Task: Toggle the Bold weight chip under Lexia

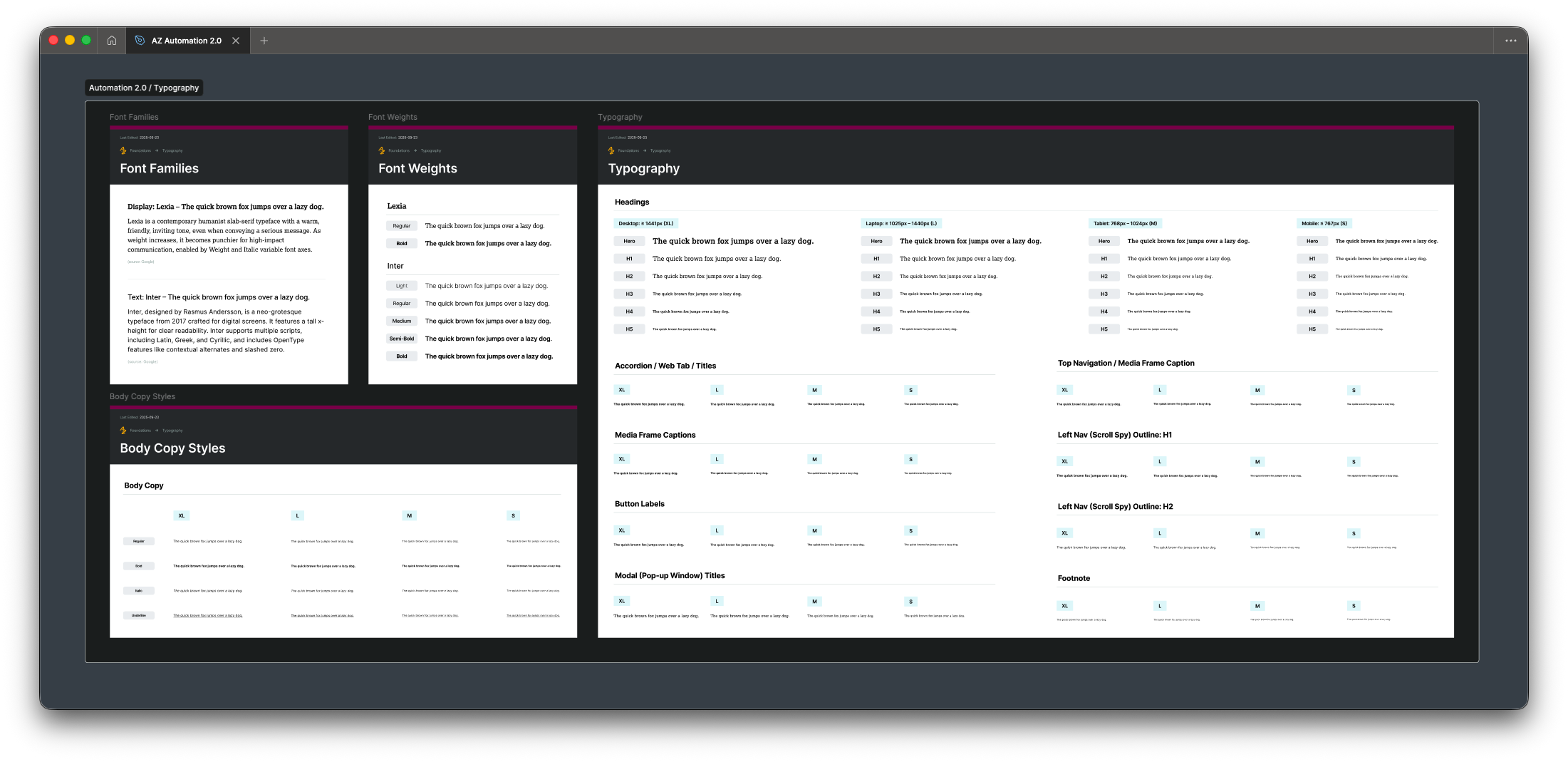Action: pos(402,243)
